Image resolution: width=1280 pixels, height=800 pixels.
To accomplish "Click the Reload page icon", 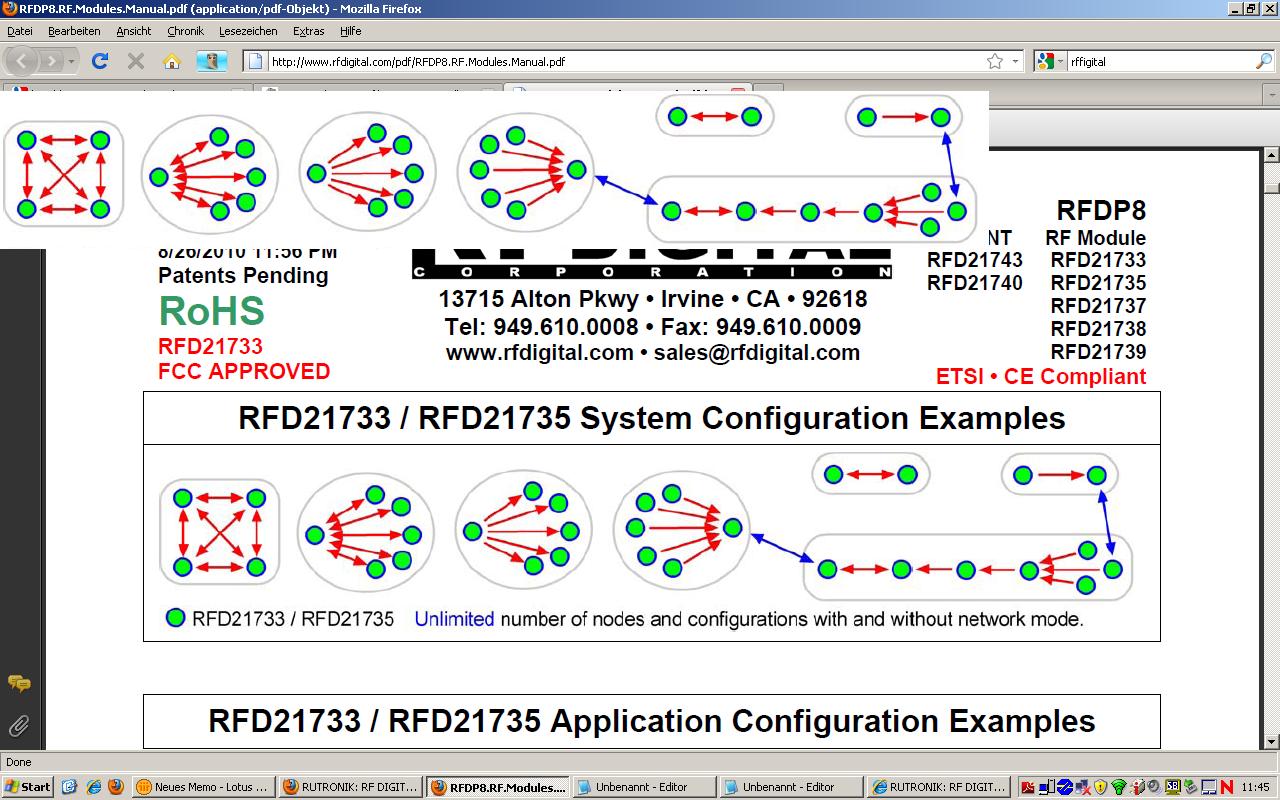I will point(100,61).
